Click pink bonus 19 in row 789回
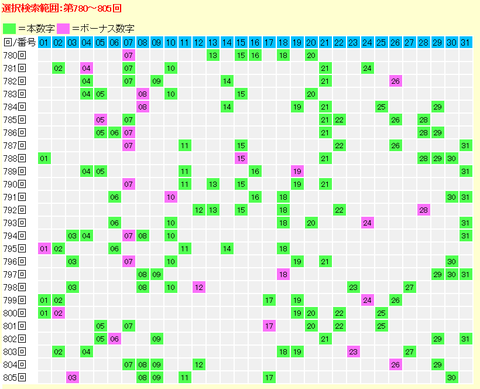480x389 pixels. pos(297,171)
